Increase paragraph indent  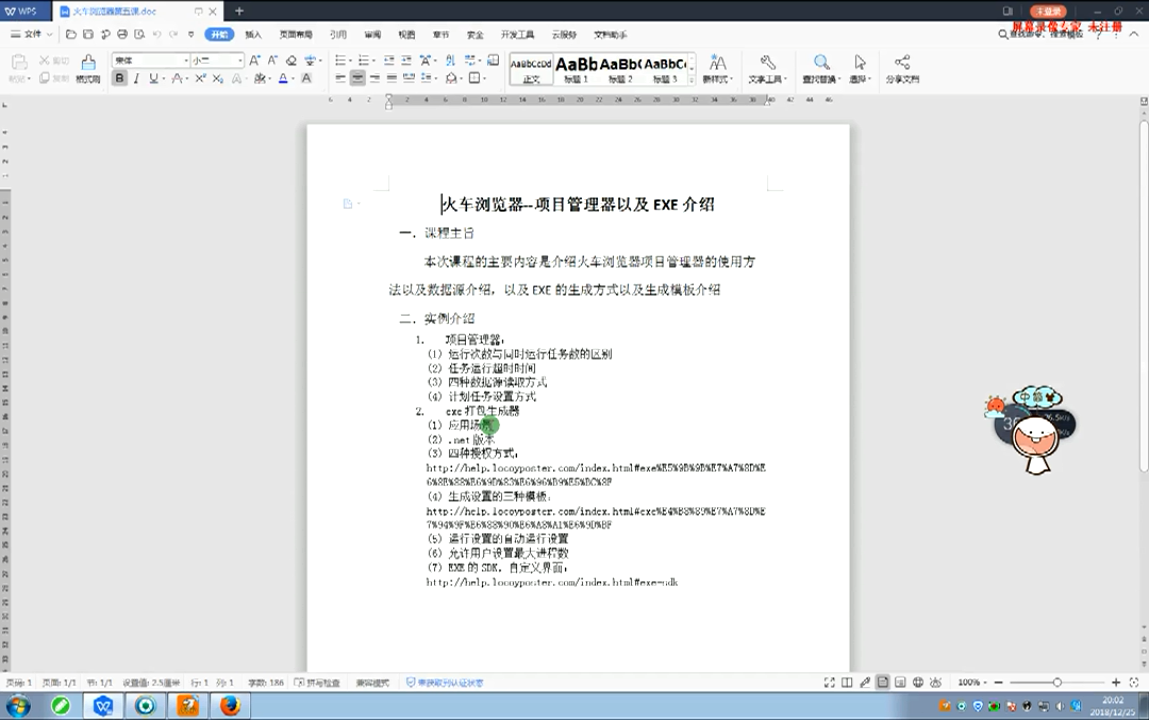coord(406,60)
